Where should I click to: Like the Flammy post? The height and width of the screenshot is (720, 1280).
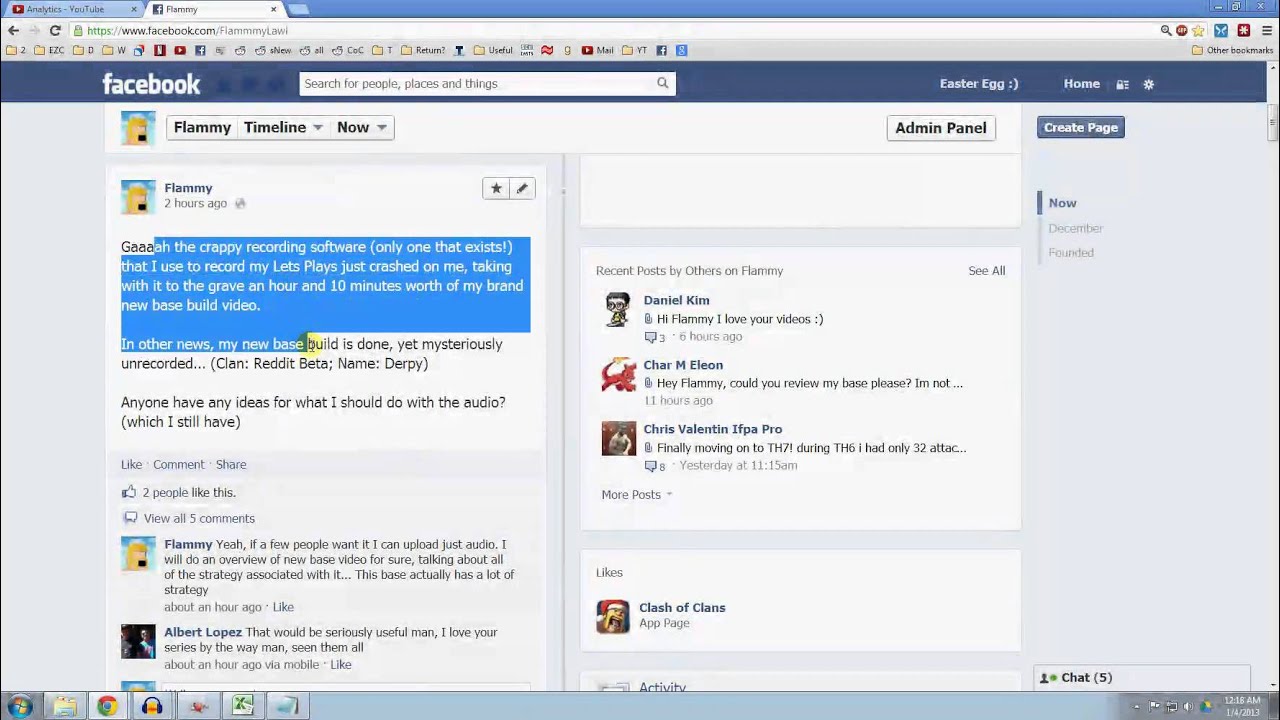click(x=131, y=464)
